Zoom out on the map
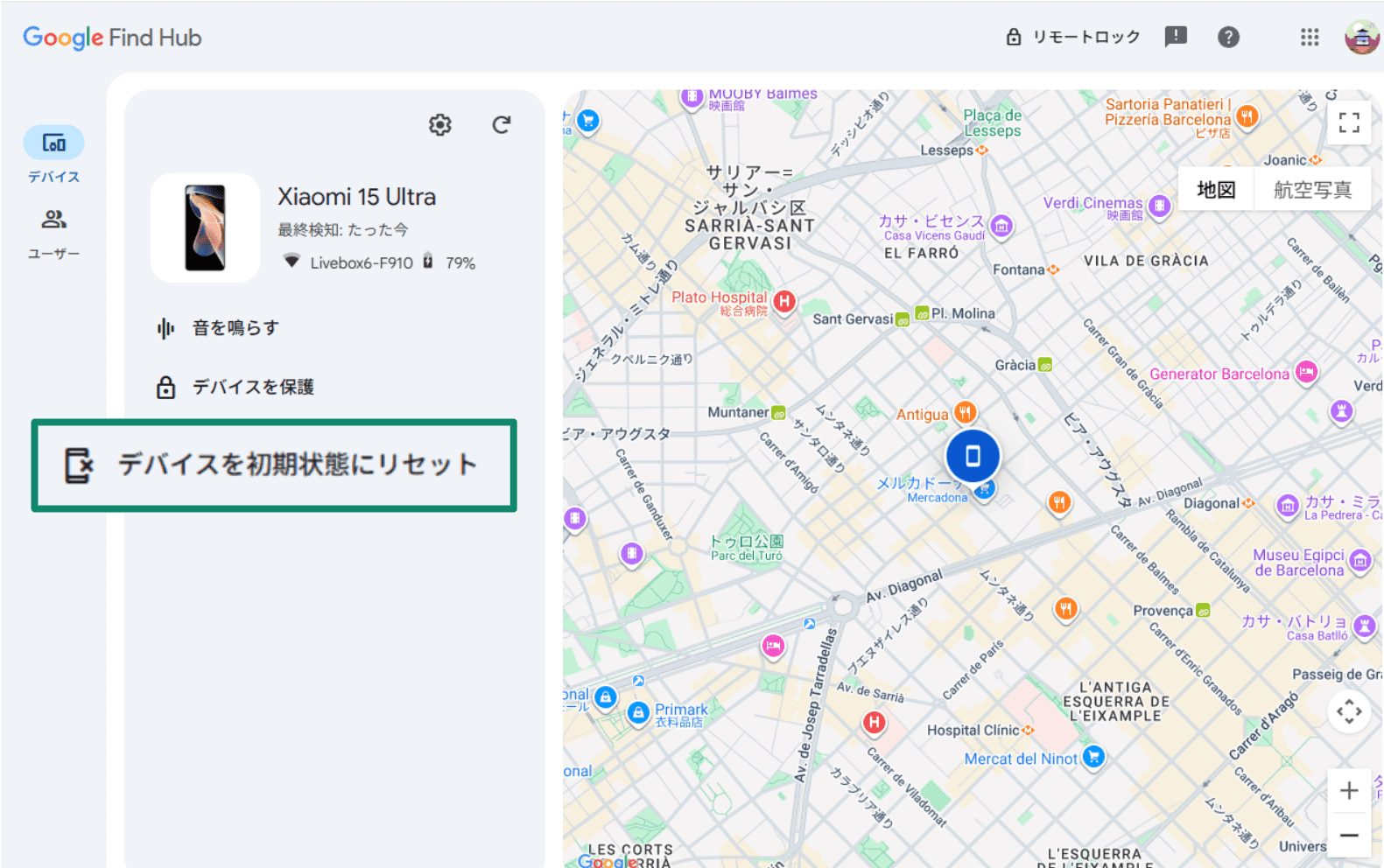The image size is (1384, 868). [x=1349, y=834]
